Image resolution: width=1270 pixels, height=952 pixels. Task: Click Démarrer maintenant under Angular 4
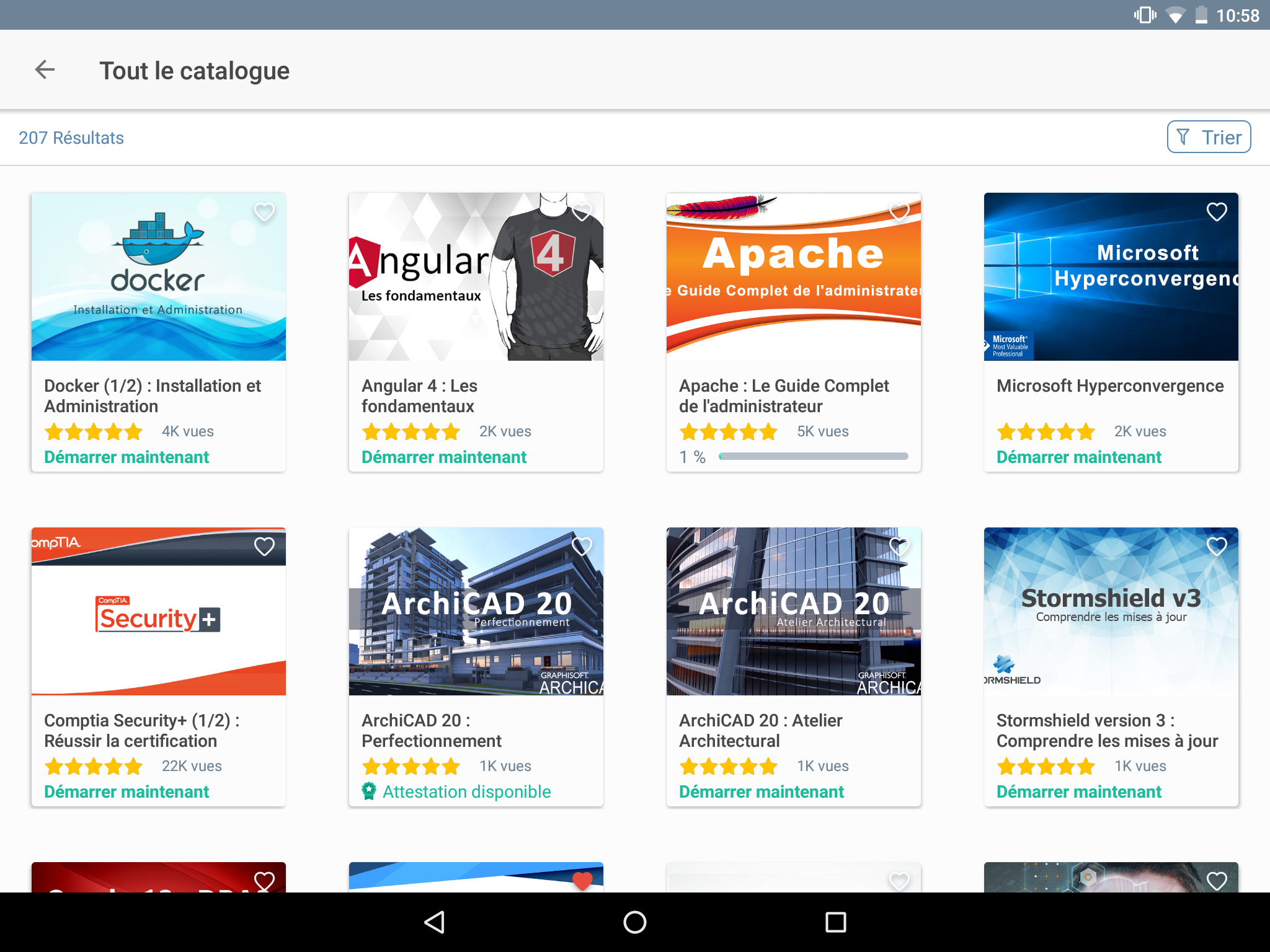coord(444,457)
